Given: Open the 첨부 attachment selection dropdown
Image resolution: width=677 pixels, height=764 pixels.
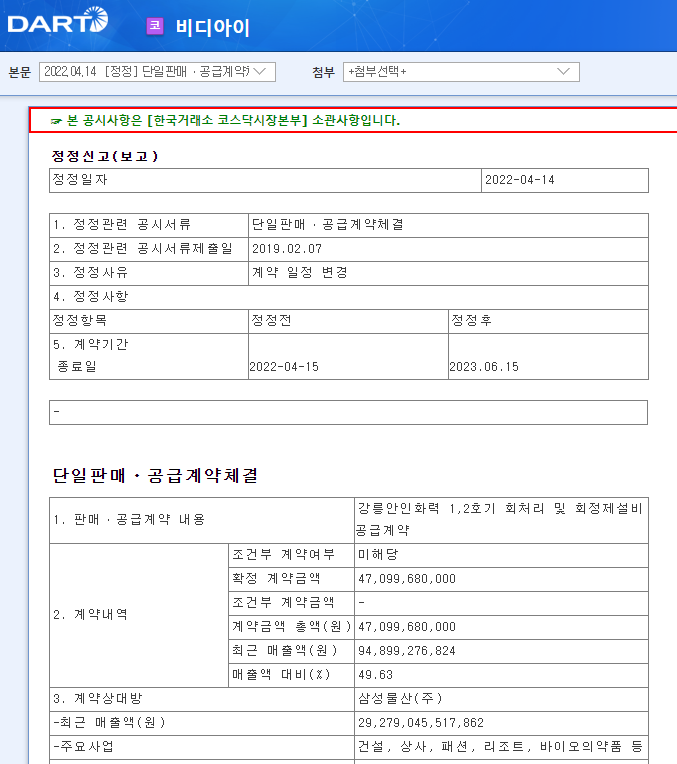Looking at the screenshot, I should click(x=461, y=72).
